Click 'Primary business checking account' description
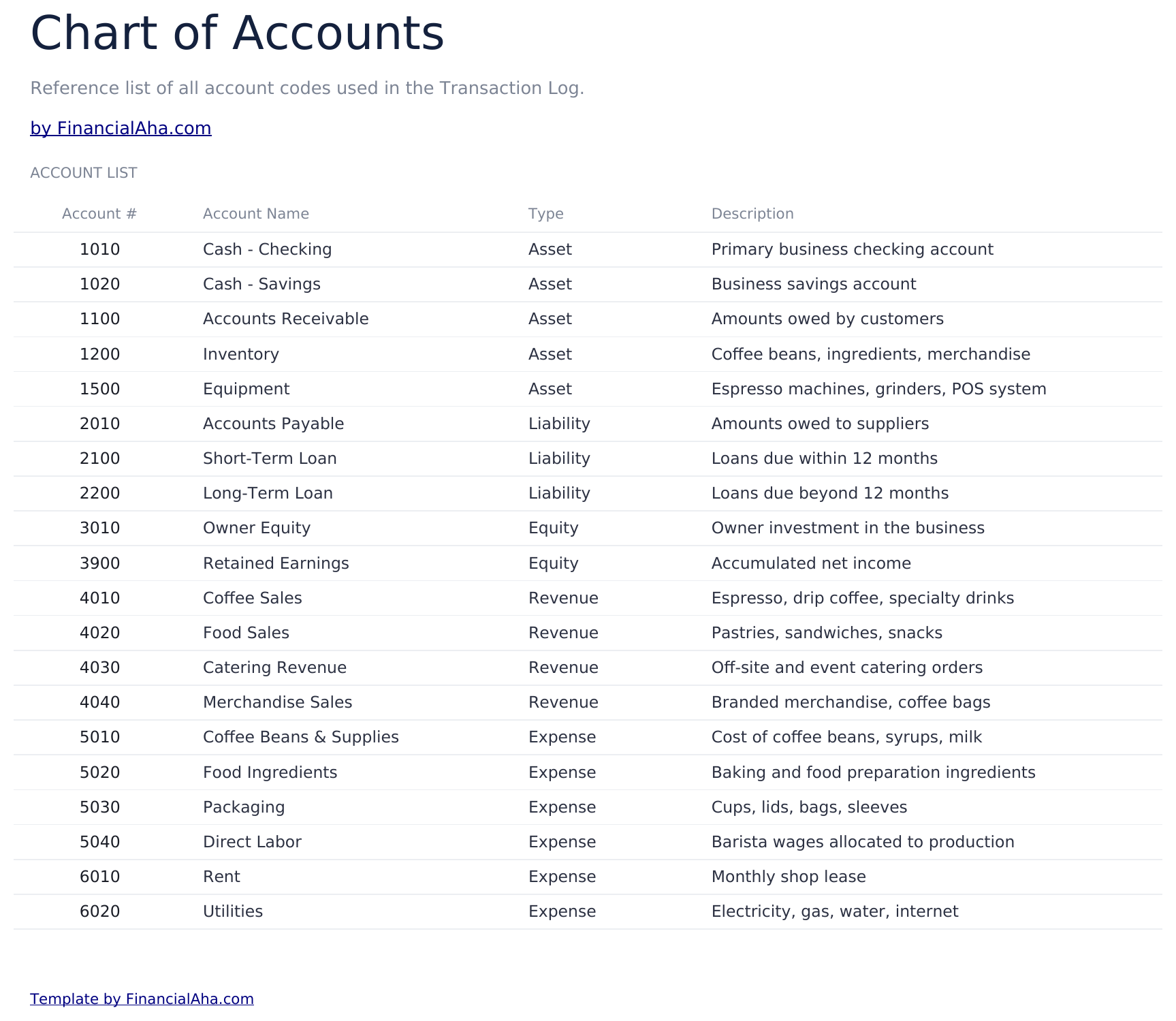1176x1021 pixels. [853, 249]
